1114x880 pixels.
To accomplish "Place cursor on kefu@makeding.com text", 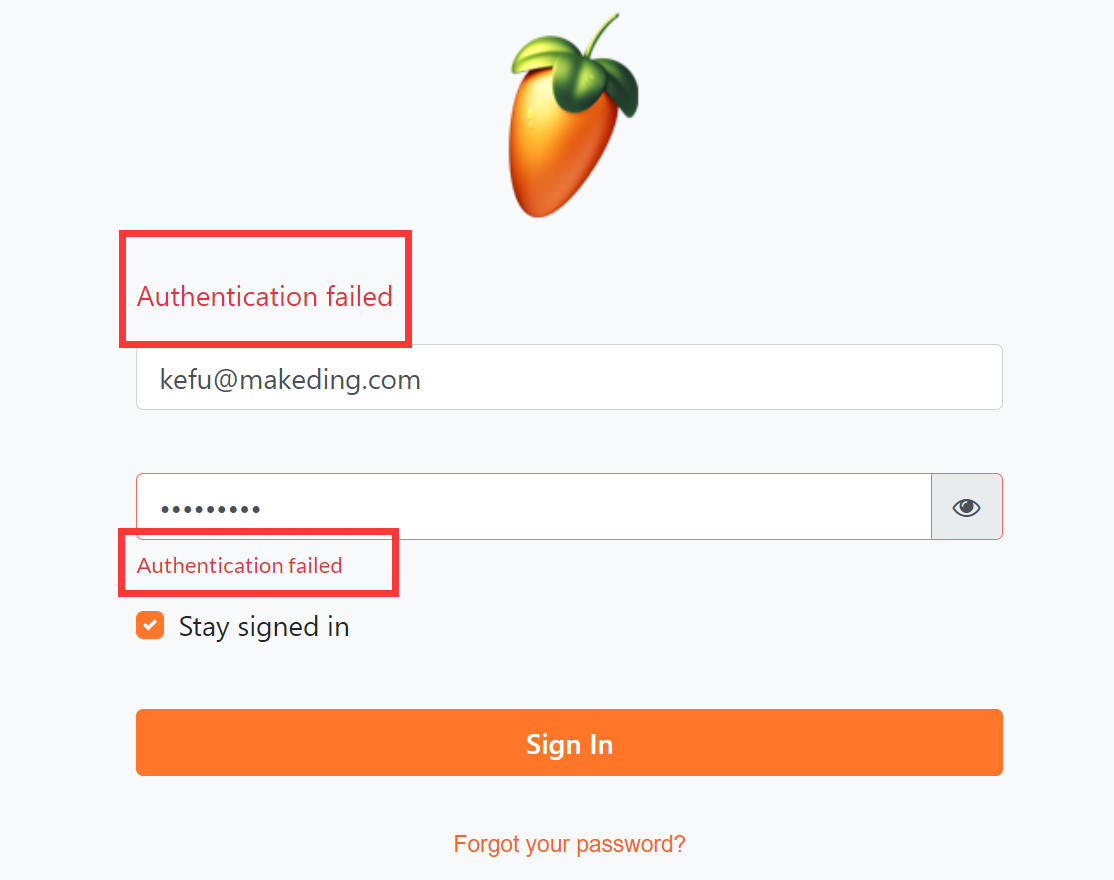I will coord(290,379).
